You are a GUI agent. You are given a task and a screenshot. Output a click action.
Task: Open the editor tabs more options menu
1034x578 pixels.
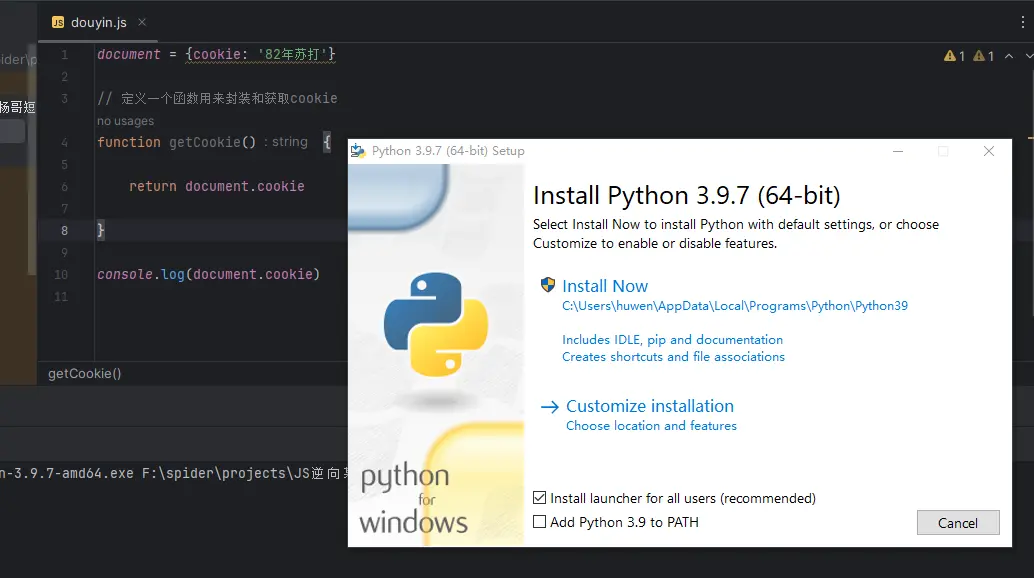pyautogui.click(x=1023, y=22)
